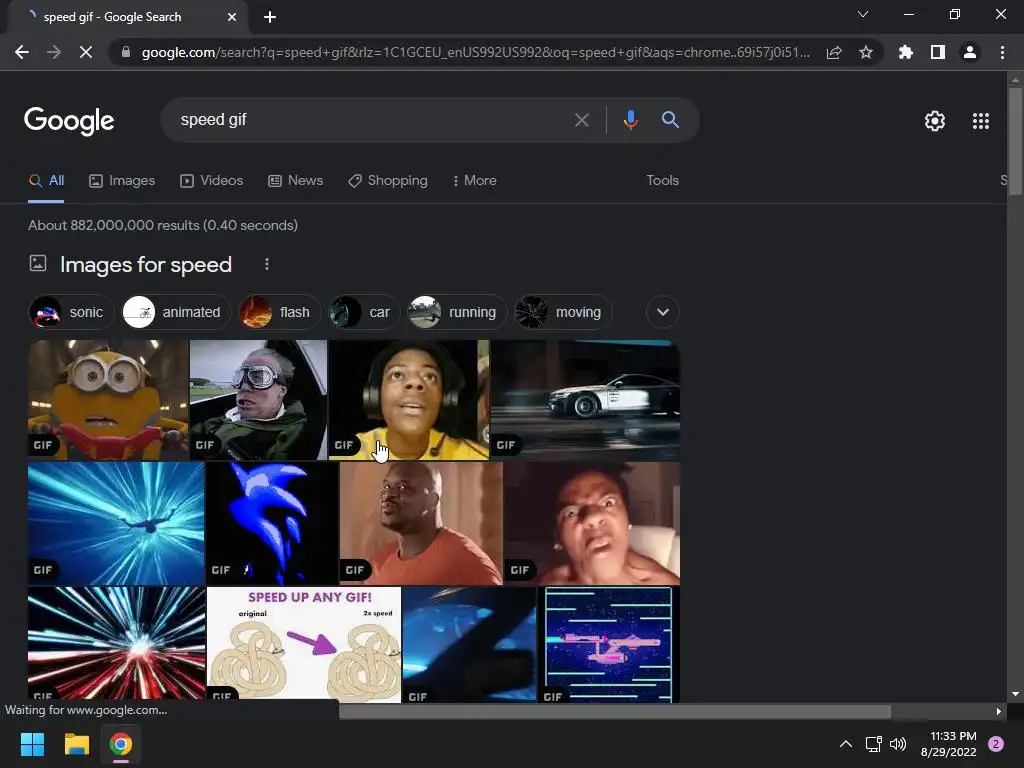Open the Chrome profile avatar
Screen dimensions: 1024x768
[970, 52]
